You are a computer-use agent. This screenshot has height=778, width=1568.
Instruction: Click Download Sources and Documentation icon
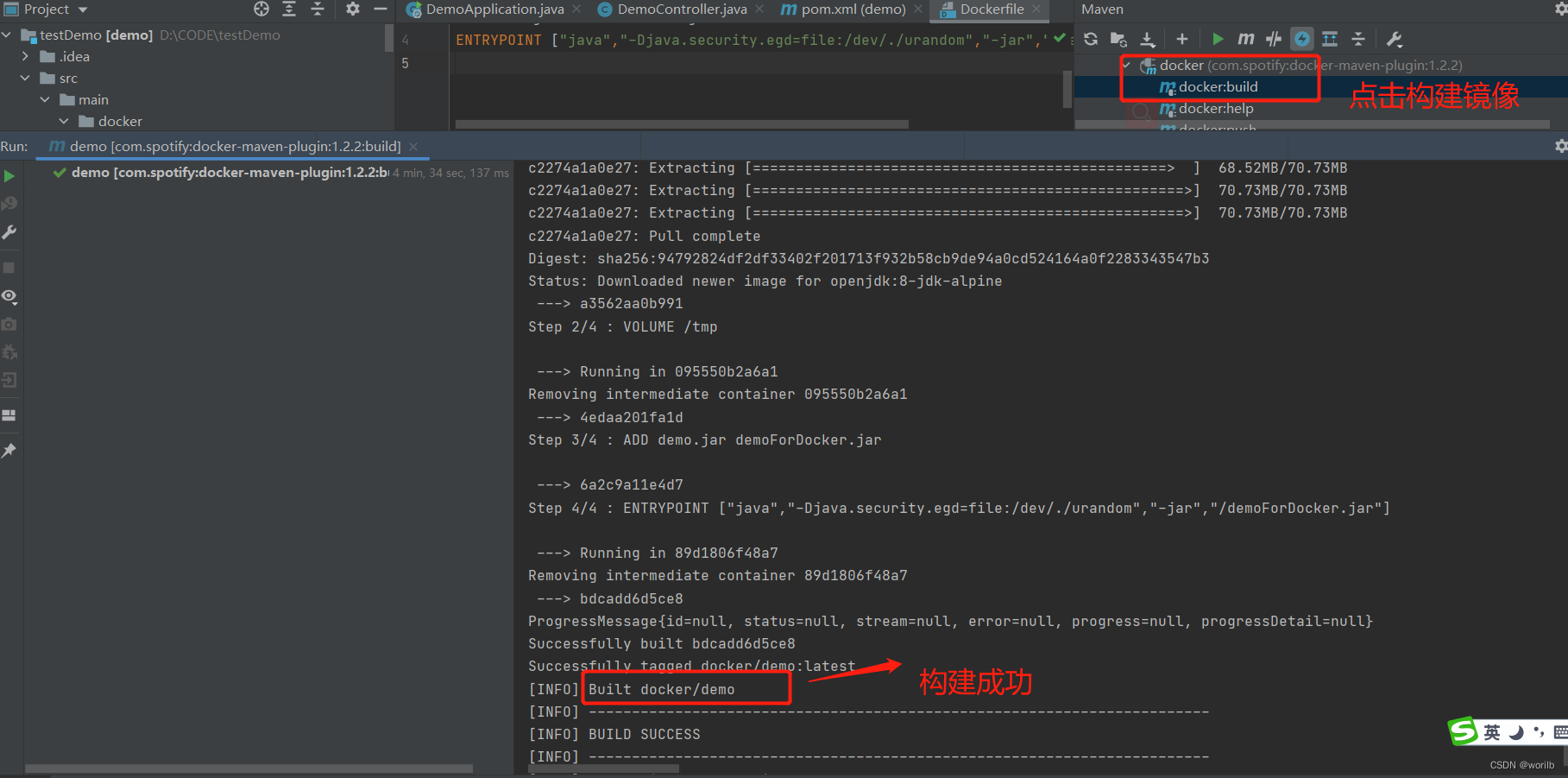click(x=1148, y=39)
